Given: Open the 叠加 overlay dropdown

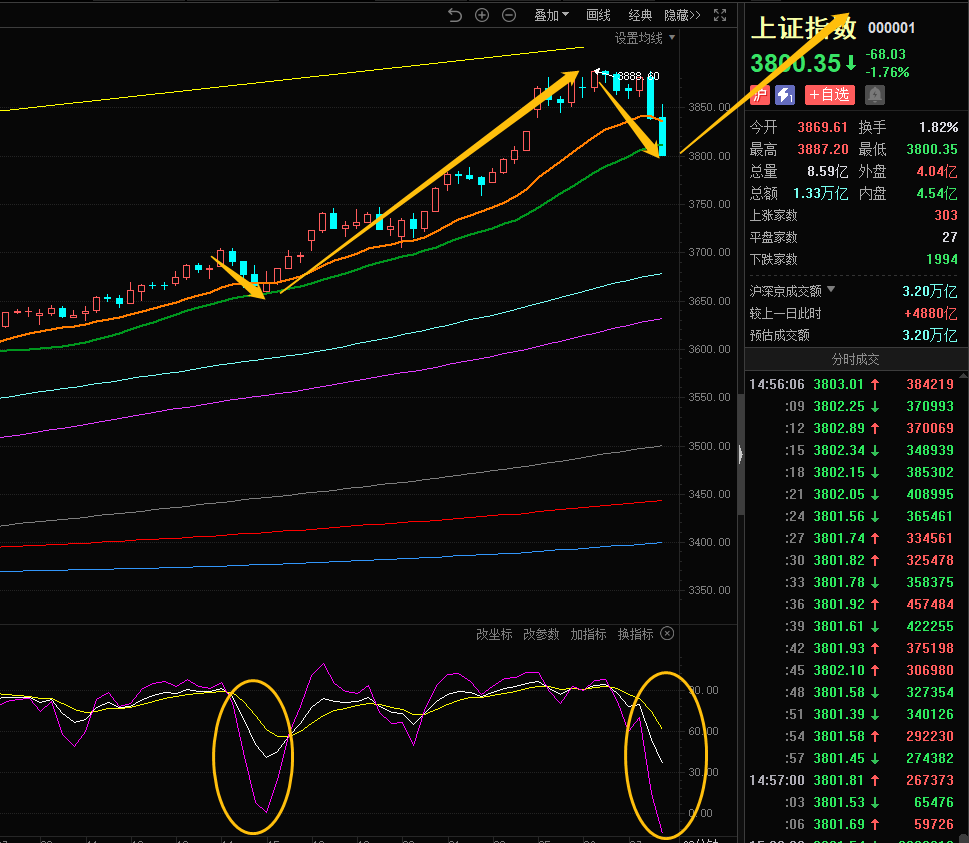Looking at the screenshot, I should coord(551,15).
